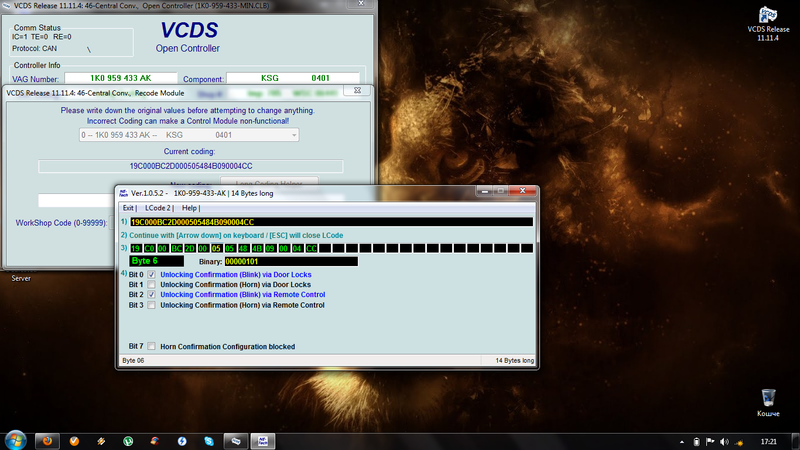Select the green 05 byte cell before 48

[230, 248]
